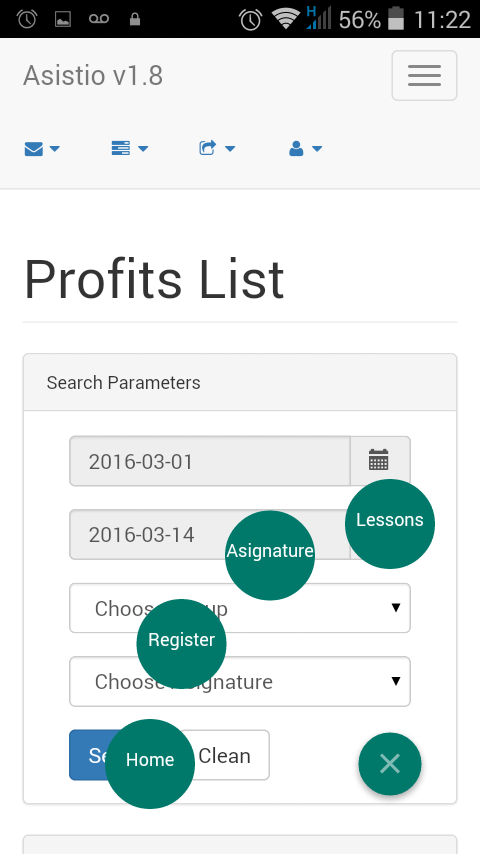Toggle the hamburger navigation menu
Image resolution: width=480 pixels, height=854 pixels.
click(x=424, y=76)
